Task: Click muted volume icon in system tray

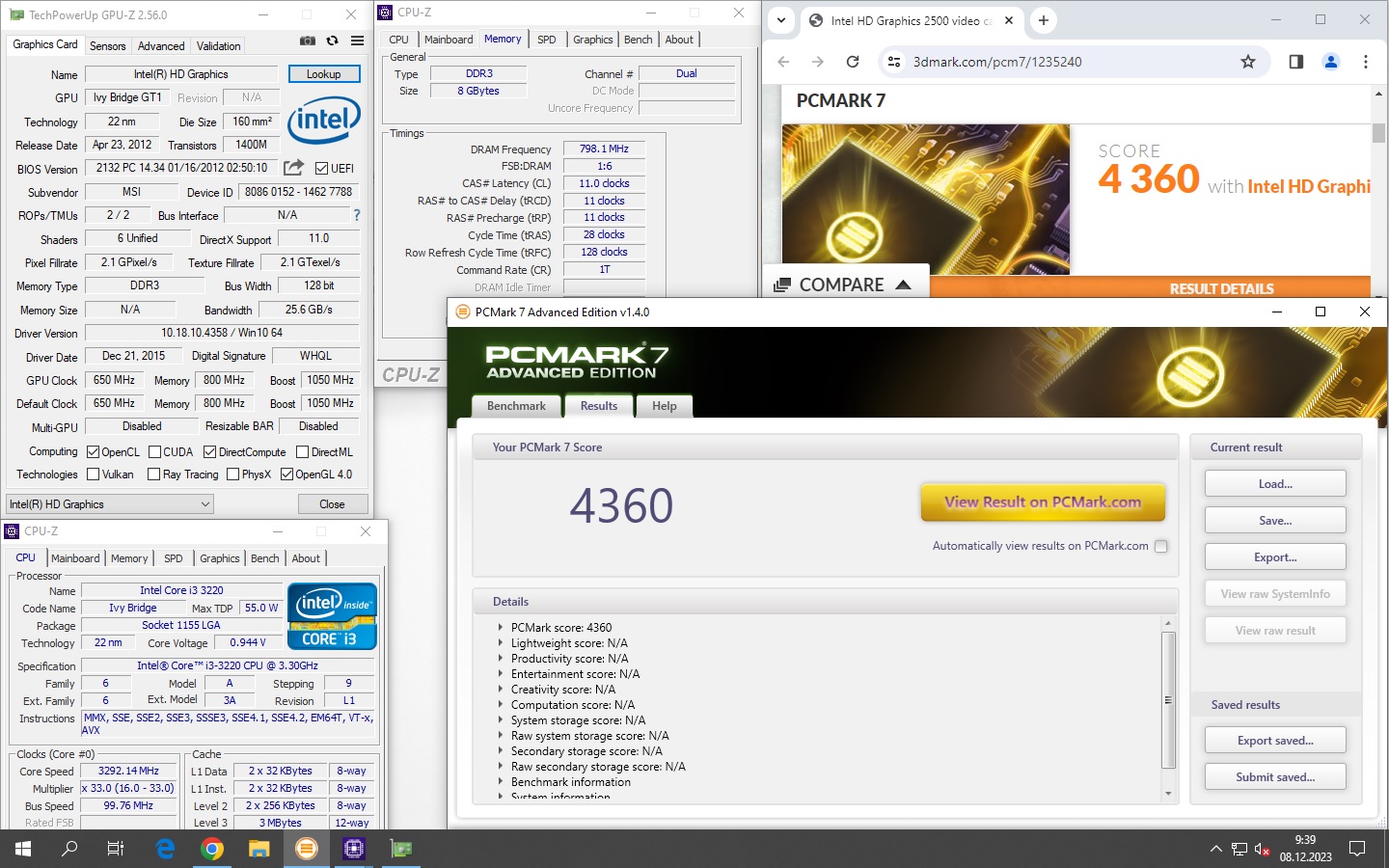Action: tap(1263, 850)
